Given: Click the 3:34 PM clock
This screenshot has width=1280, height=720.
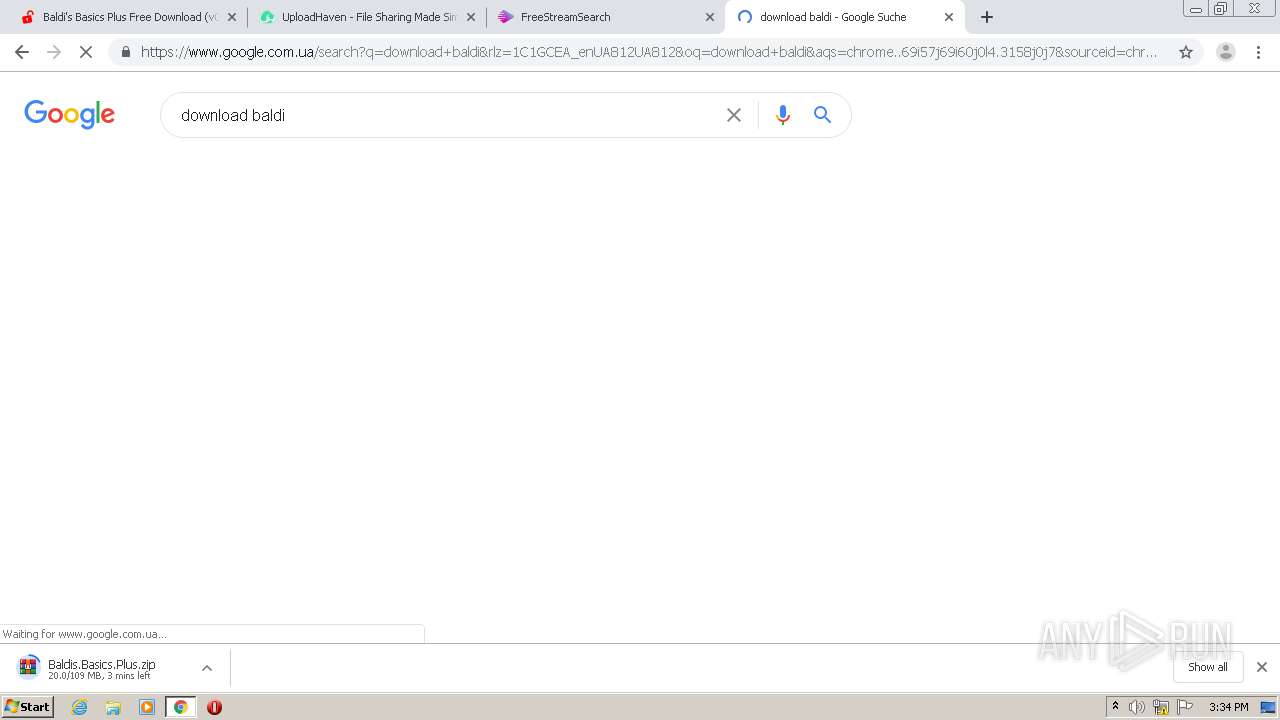Looking at the screenshot, I should [1228, 707].
